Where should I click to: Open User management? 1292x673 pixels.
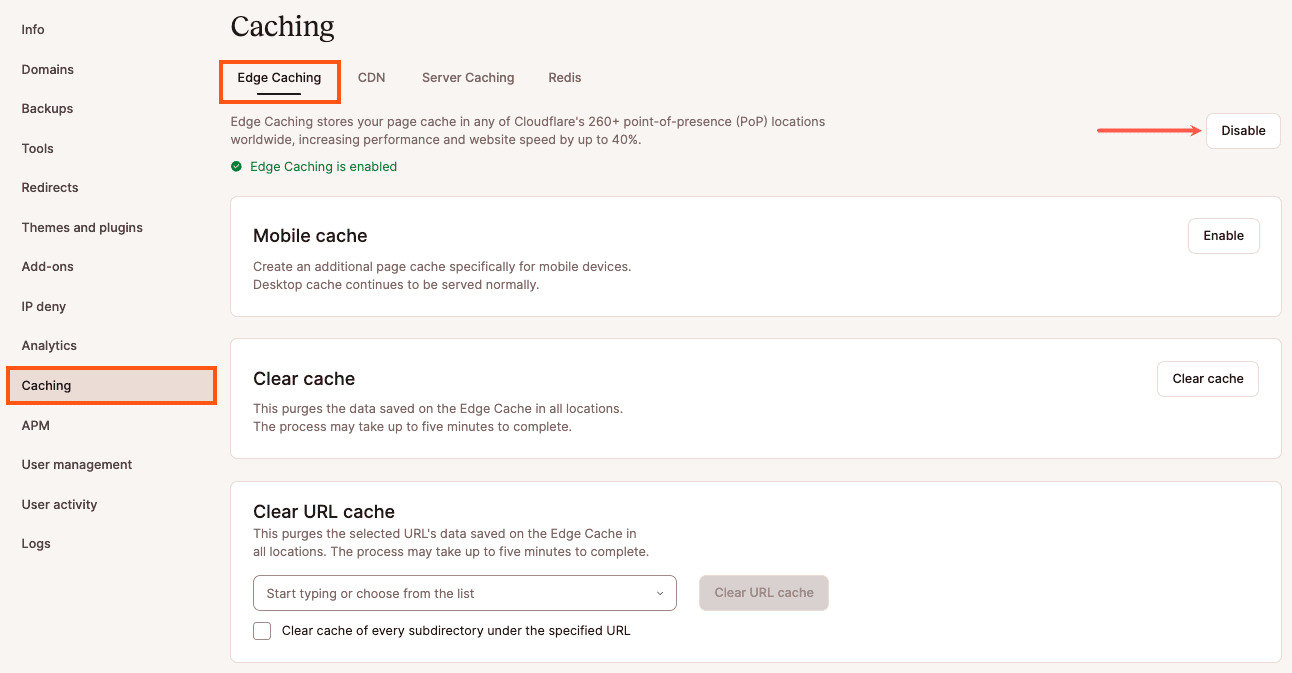coord(76,464)
